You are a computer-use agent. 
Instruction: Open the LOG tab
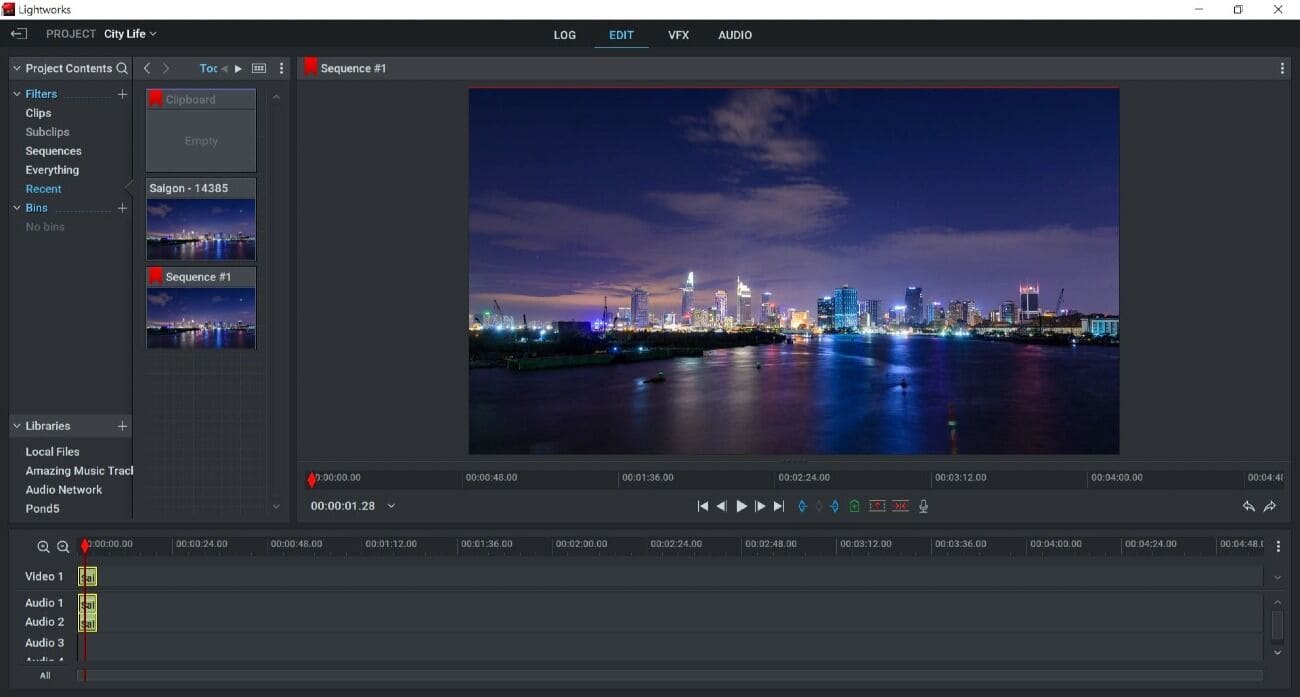tap(564, 35)
